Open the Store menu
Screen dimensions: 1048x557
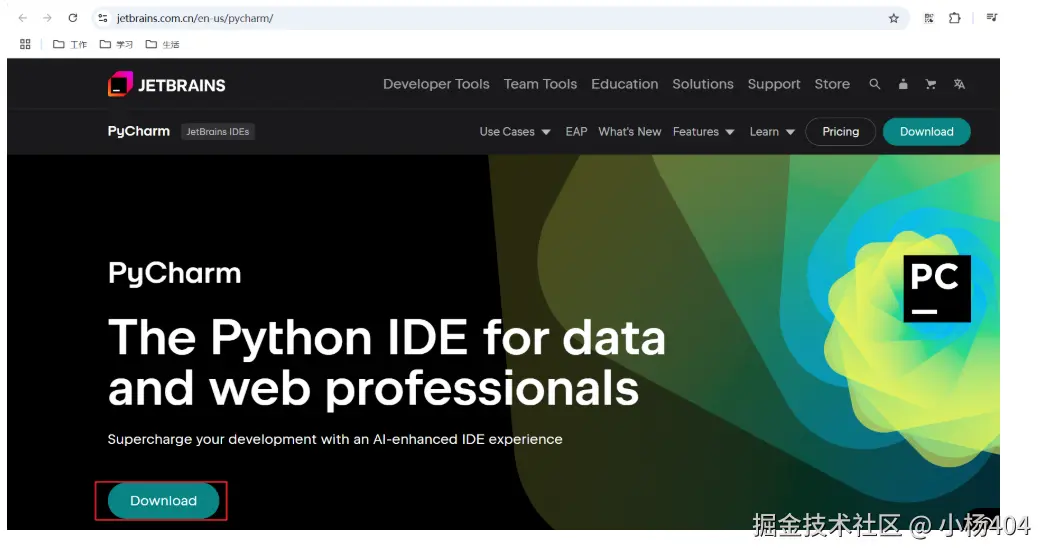[x=832, y=84]
